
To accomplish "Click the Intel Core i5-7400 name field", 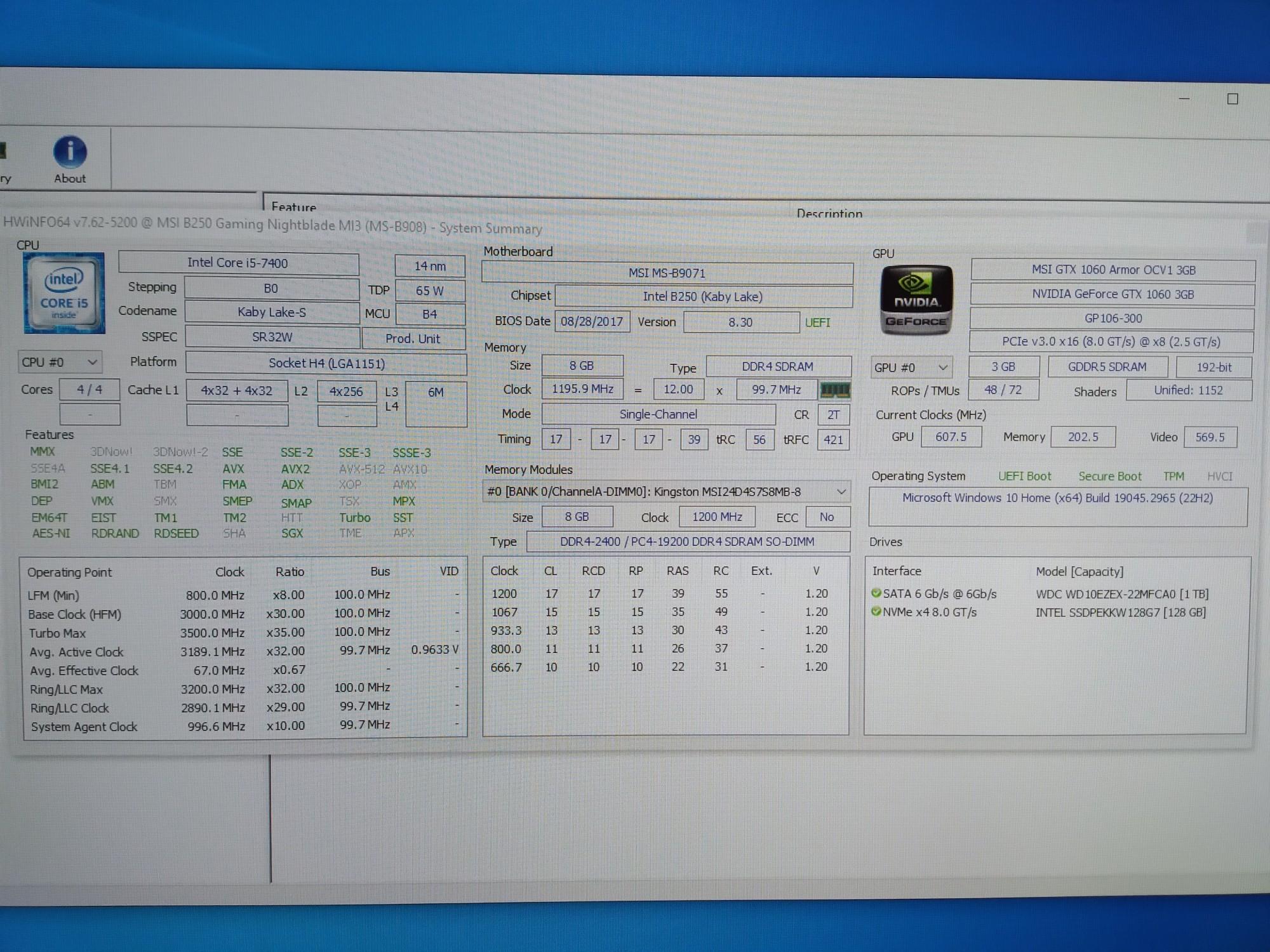I will pyautogui.click(x=239, y=263).
